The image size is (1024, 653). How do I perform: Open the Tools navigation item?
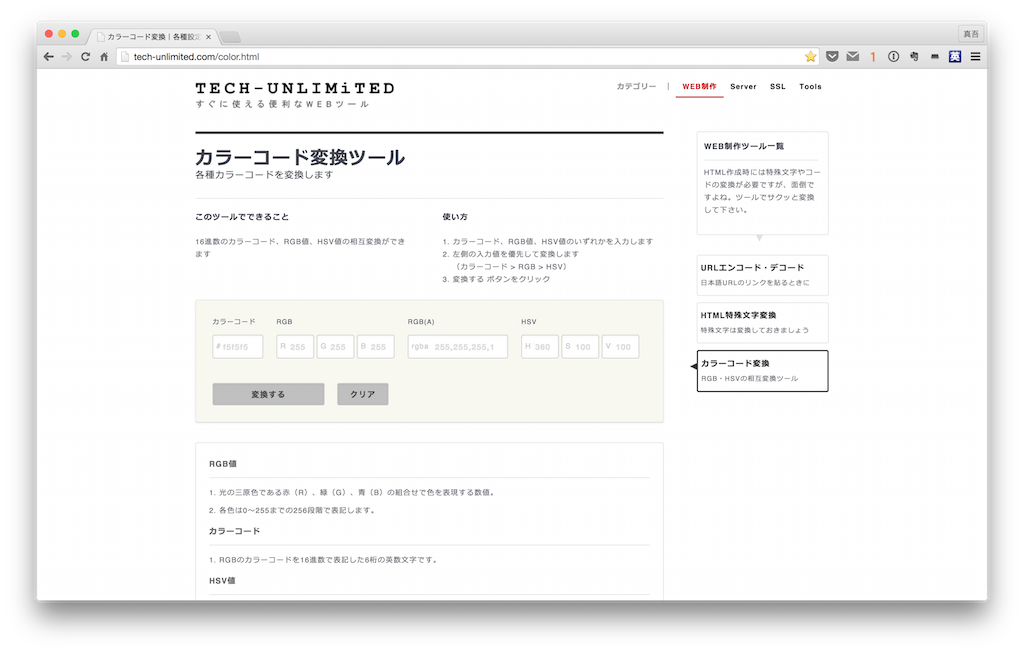810,87
